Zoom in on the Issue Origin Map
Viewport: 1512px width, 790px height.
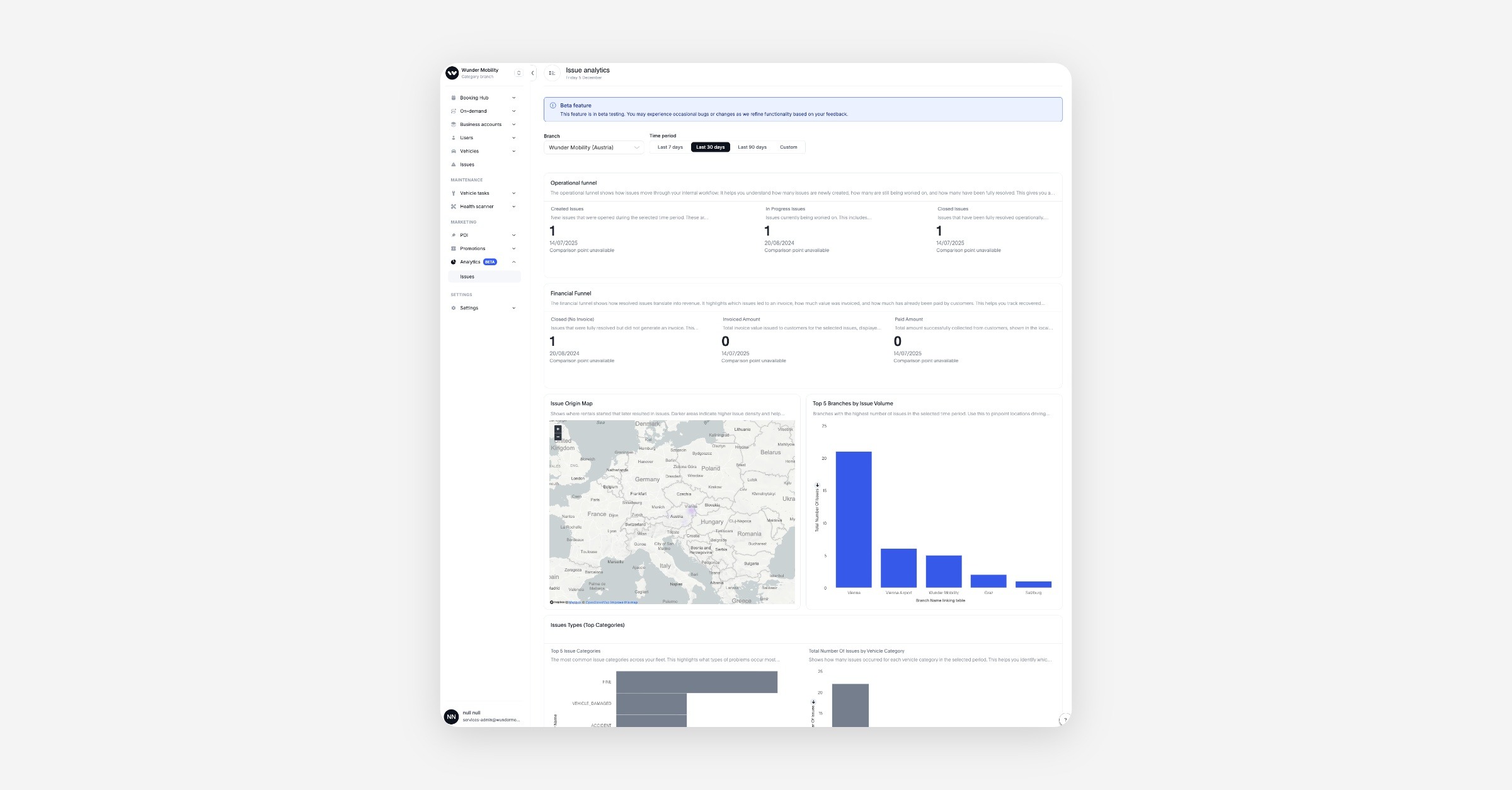558,429
